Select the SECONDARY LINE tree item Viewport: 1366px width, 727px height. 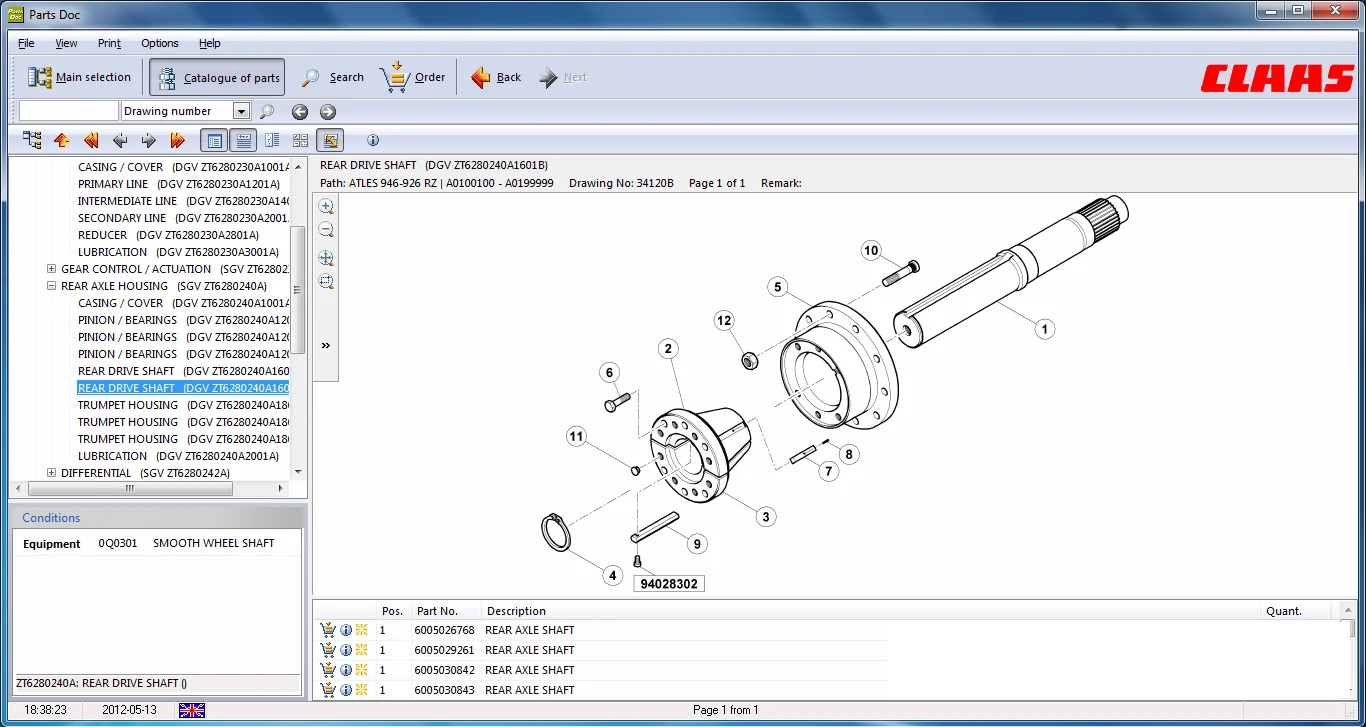(x=183, y=218)
